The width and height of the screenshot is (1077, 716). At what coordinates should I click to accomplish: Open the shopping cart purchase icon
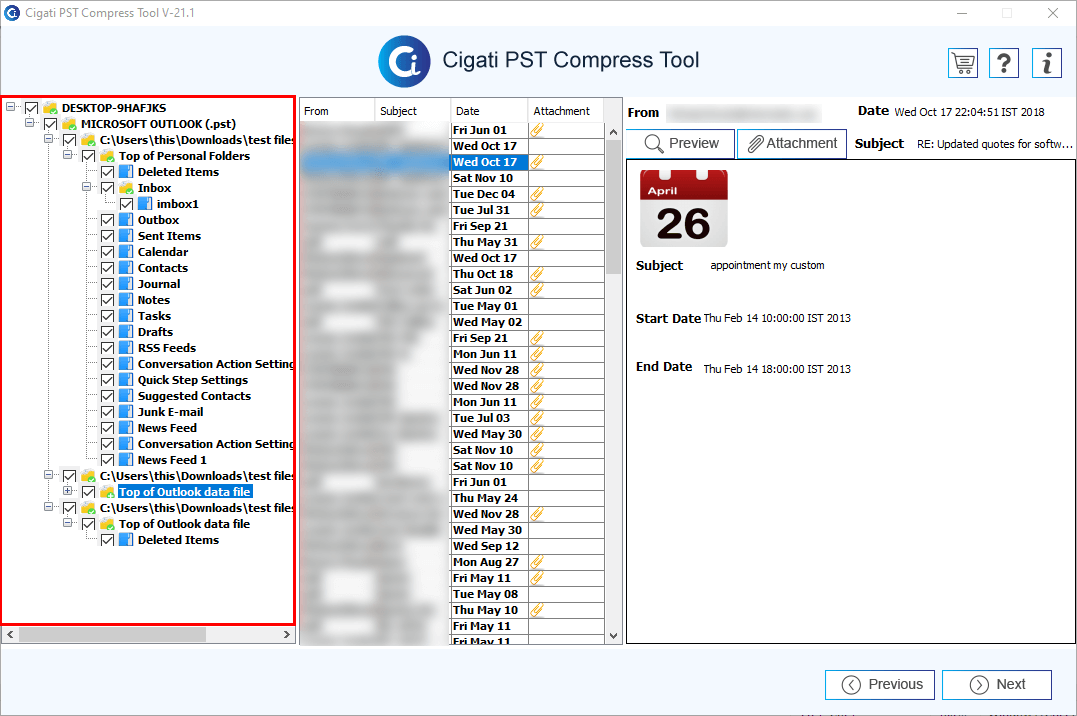coord(963,63)
